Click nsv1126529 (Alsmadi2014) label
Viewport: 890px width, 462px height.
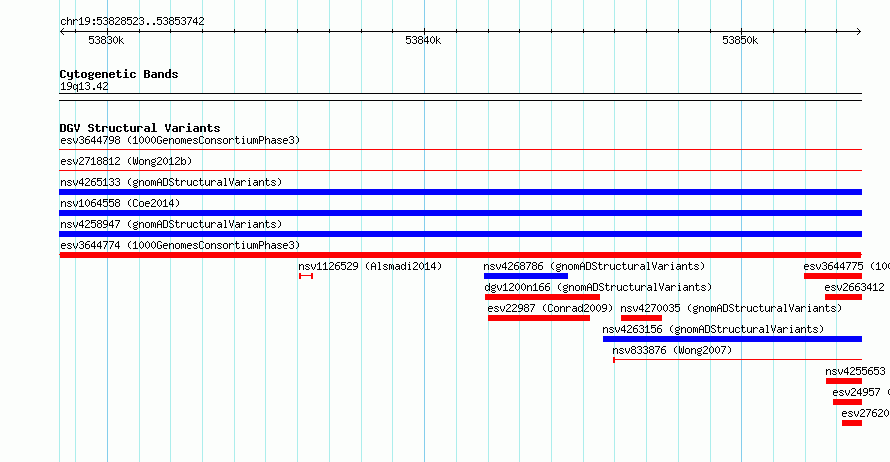coord(370,266)
